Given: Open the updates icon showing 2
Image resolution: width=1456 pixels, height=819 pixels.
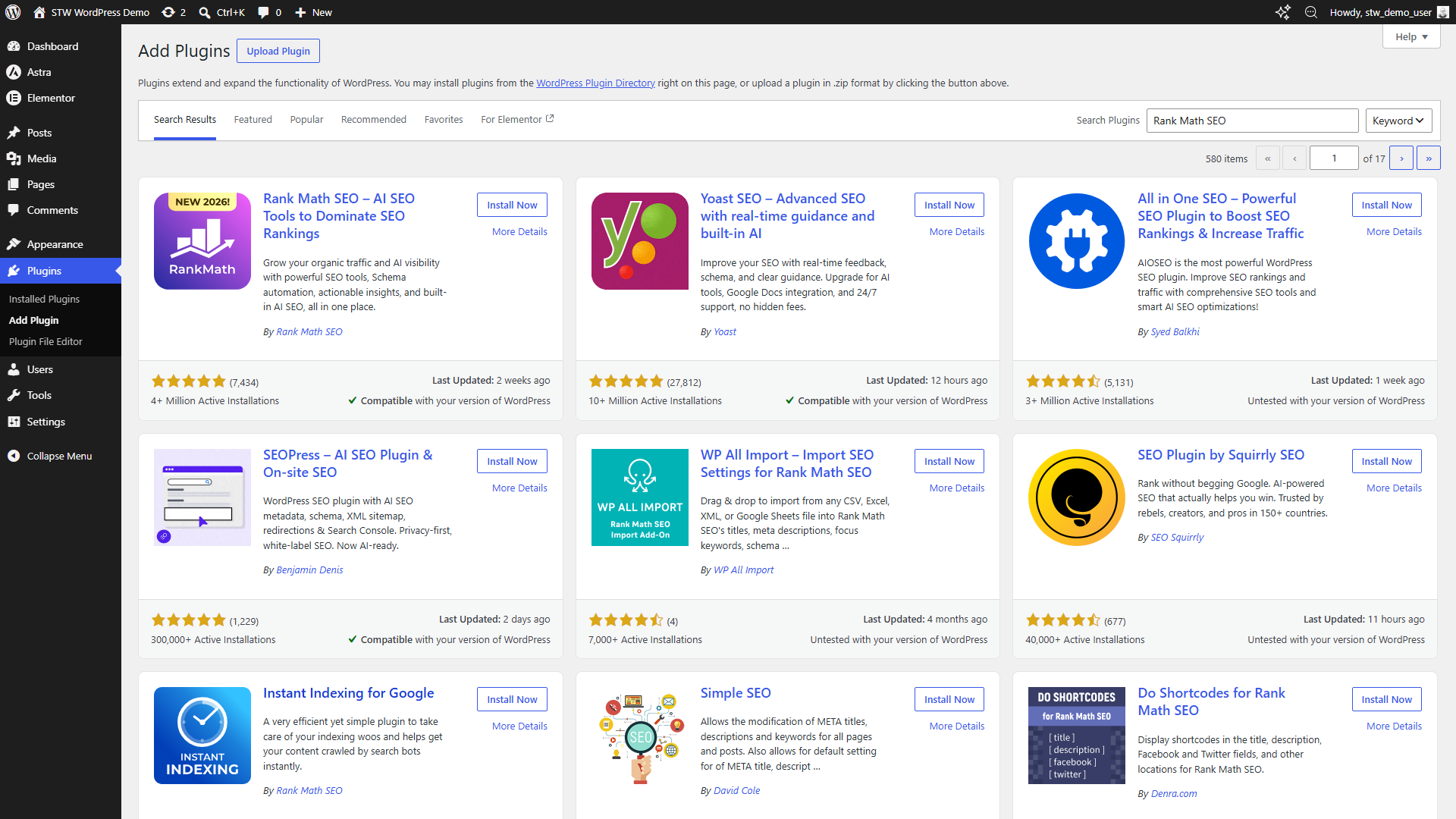Looking at the screenshot, I should coord(168,12).
